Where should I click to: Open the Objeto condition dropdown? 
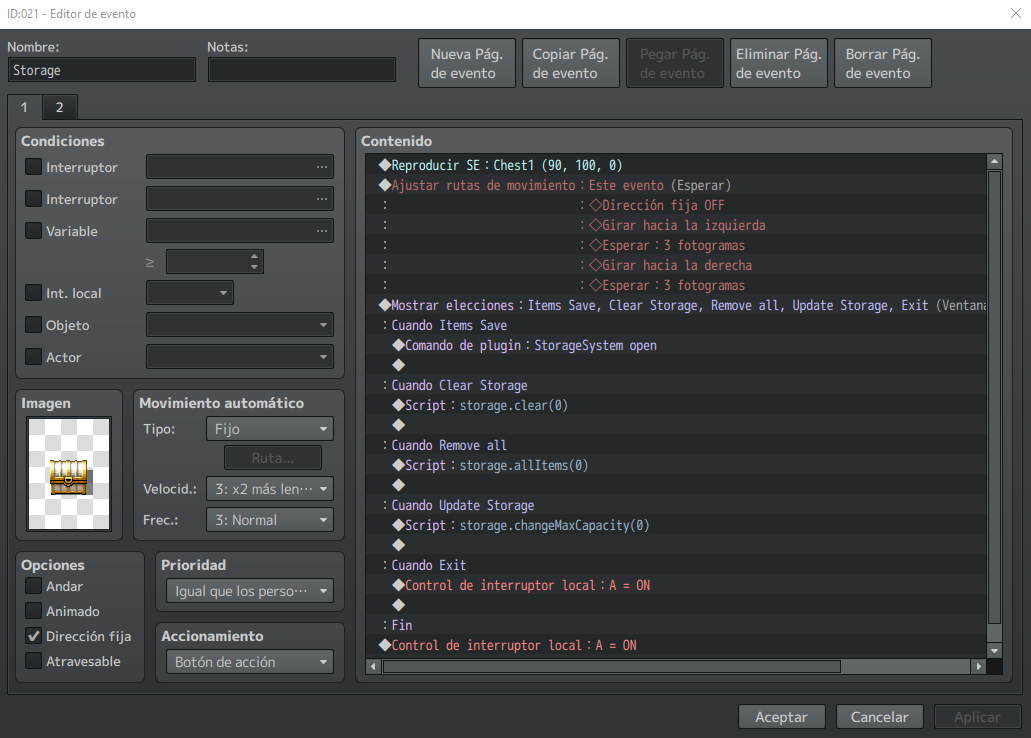(x=239, y=325)
